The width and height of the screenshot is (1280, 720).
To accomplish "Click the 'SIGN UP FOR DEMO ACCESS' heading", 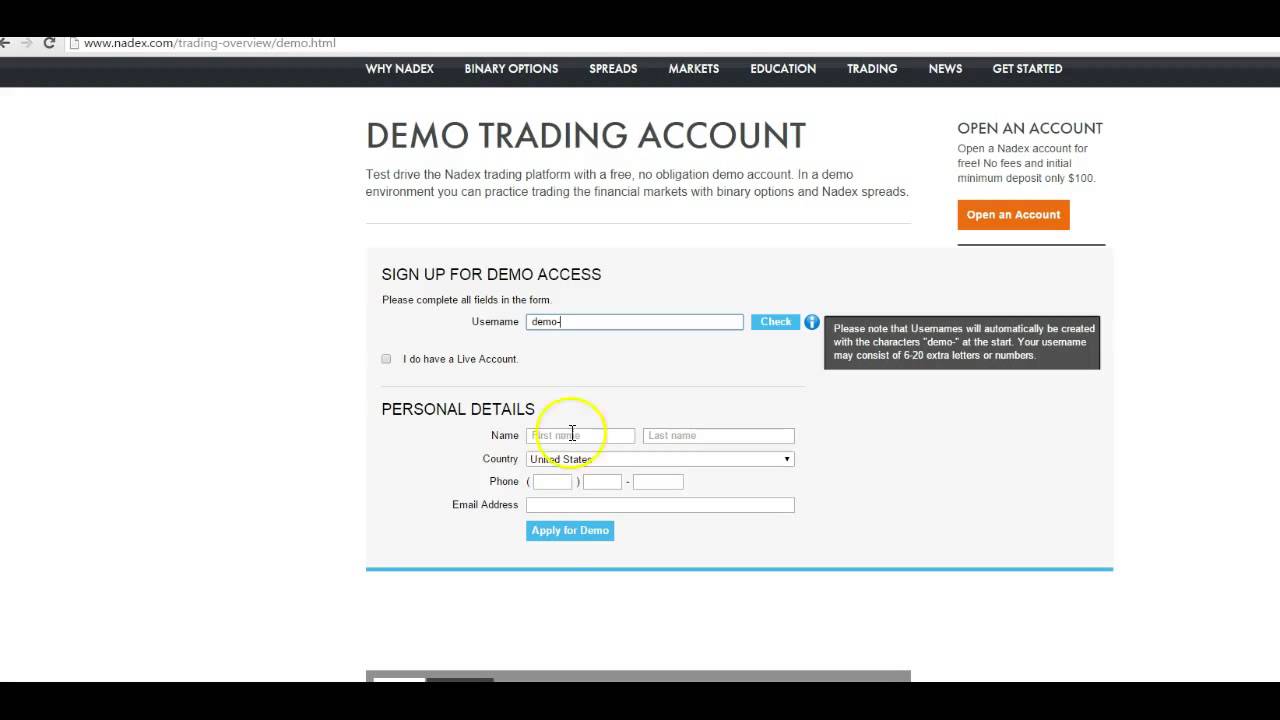I will [x=491, y=275].
